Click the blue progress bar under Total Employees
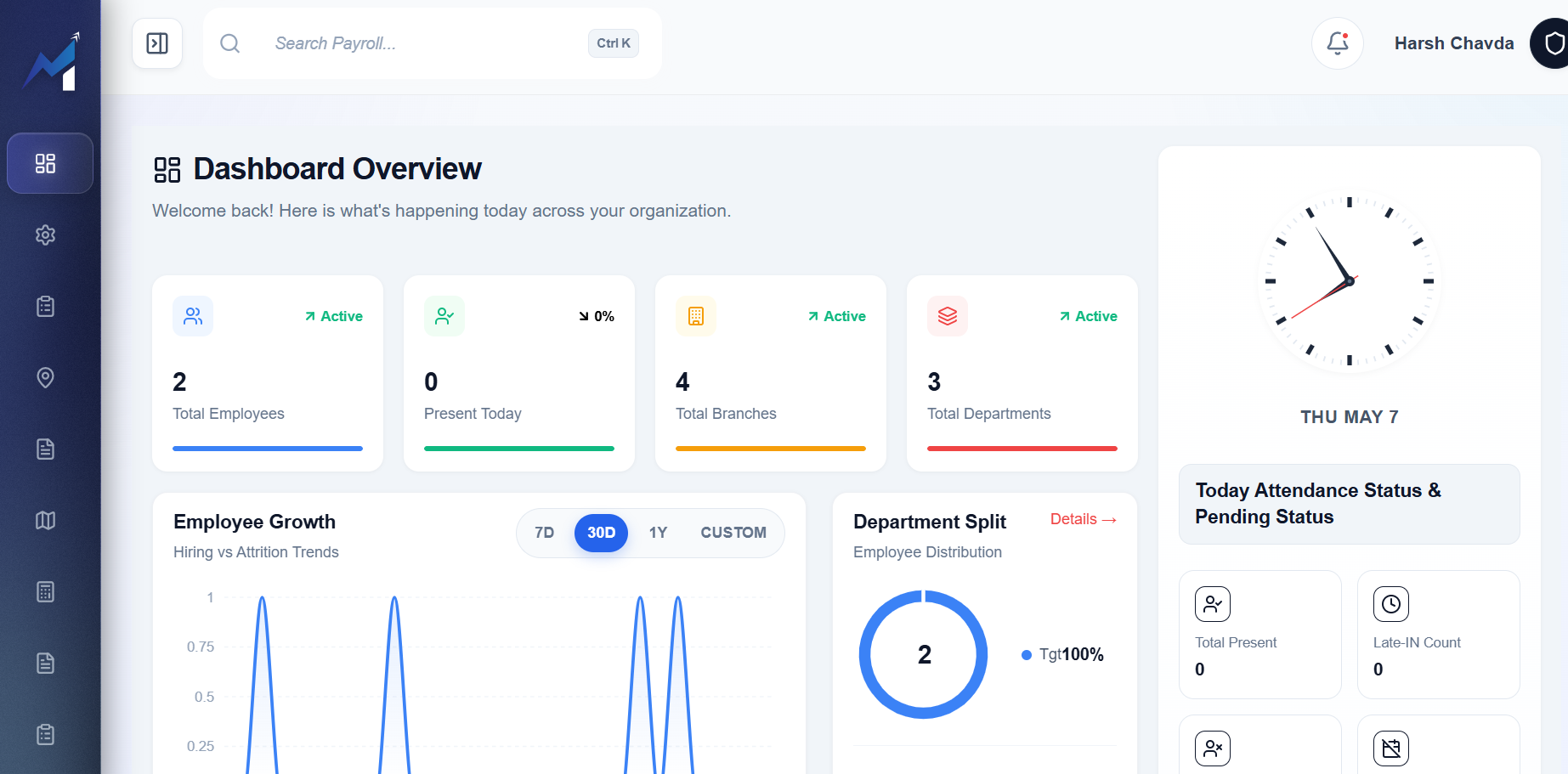The height and width of the screenshot is (774, 1568). point(268,449)
